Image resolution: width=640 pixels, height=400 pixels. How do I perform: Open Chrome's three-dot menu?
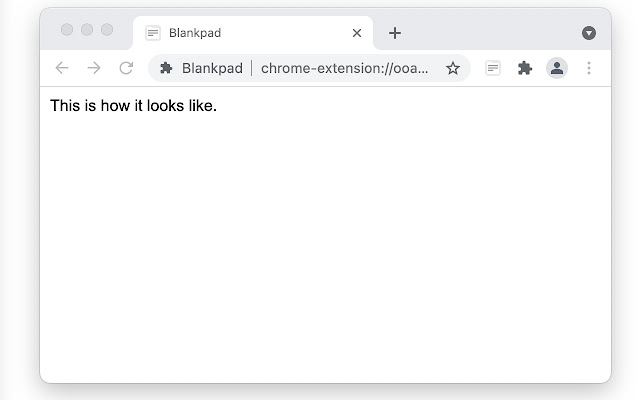[589, 68]
